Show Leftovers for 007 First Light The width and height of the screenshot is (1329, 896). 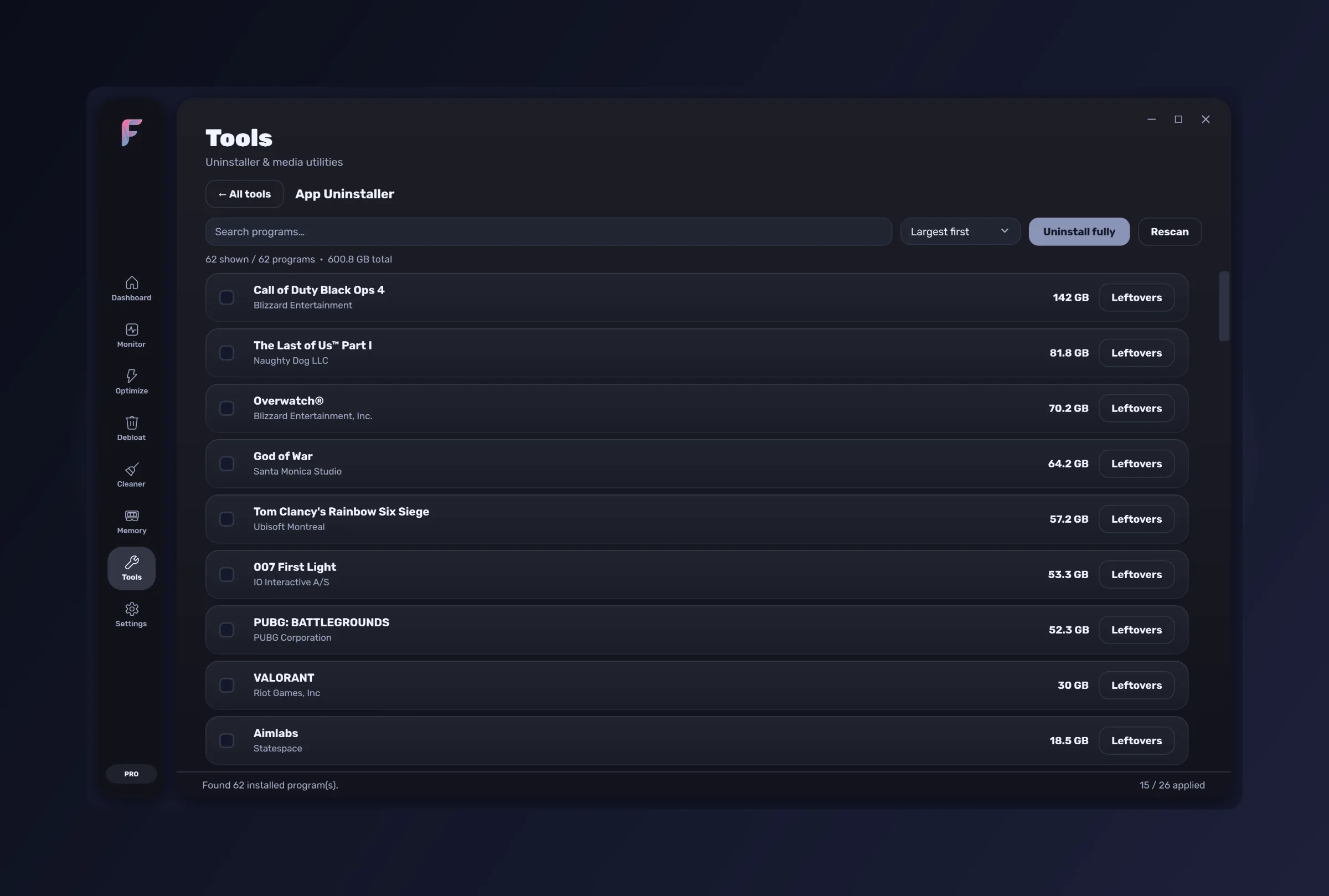click(1136, 574)
